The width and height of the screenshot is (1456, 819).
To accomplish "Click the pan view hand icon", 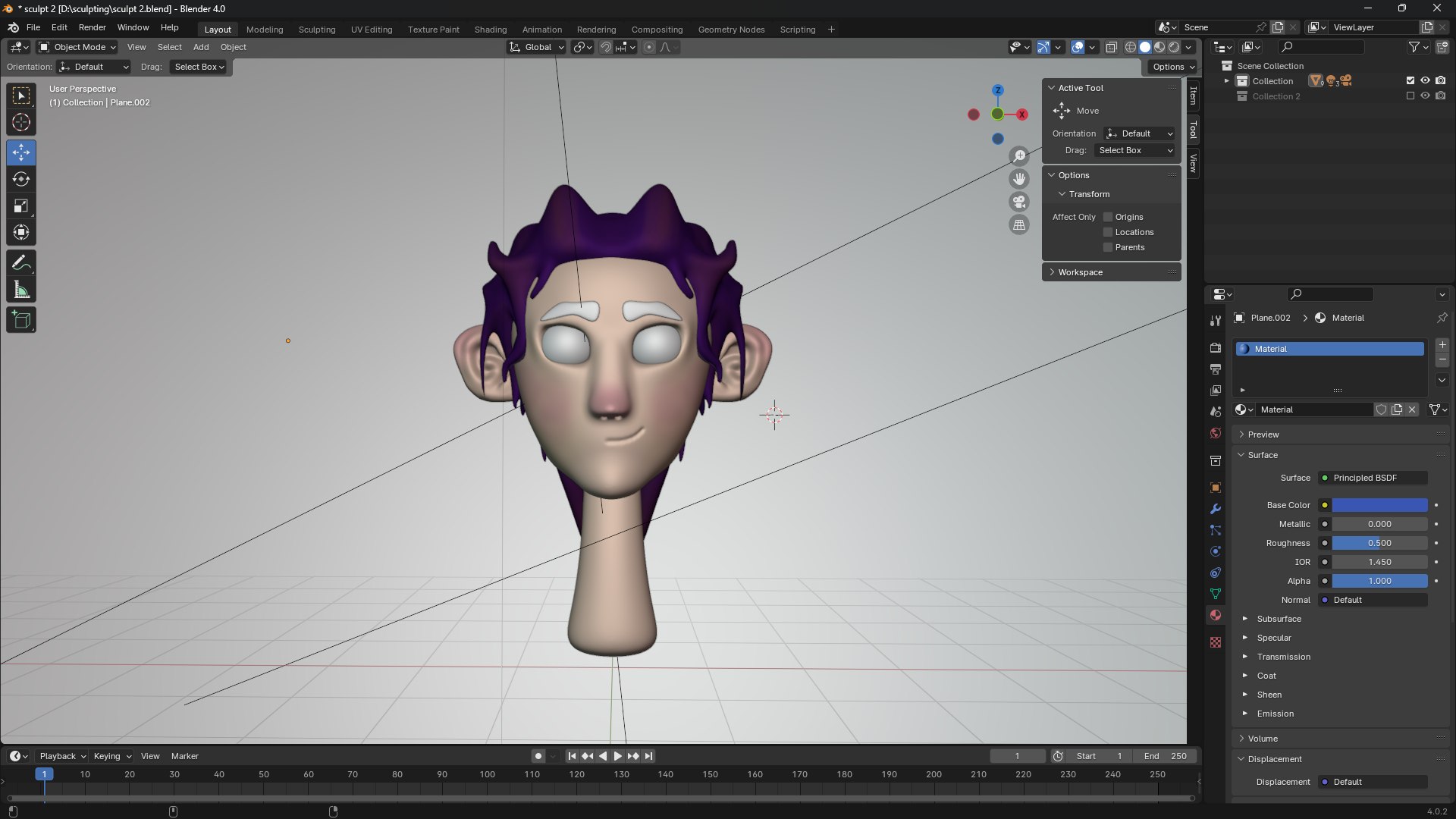I will 1019,179.
